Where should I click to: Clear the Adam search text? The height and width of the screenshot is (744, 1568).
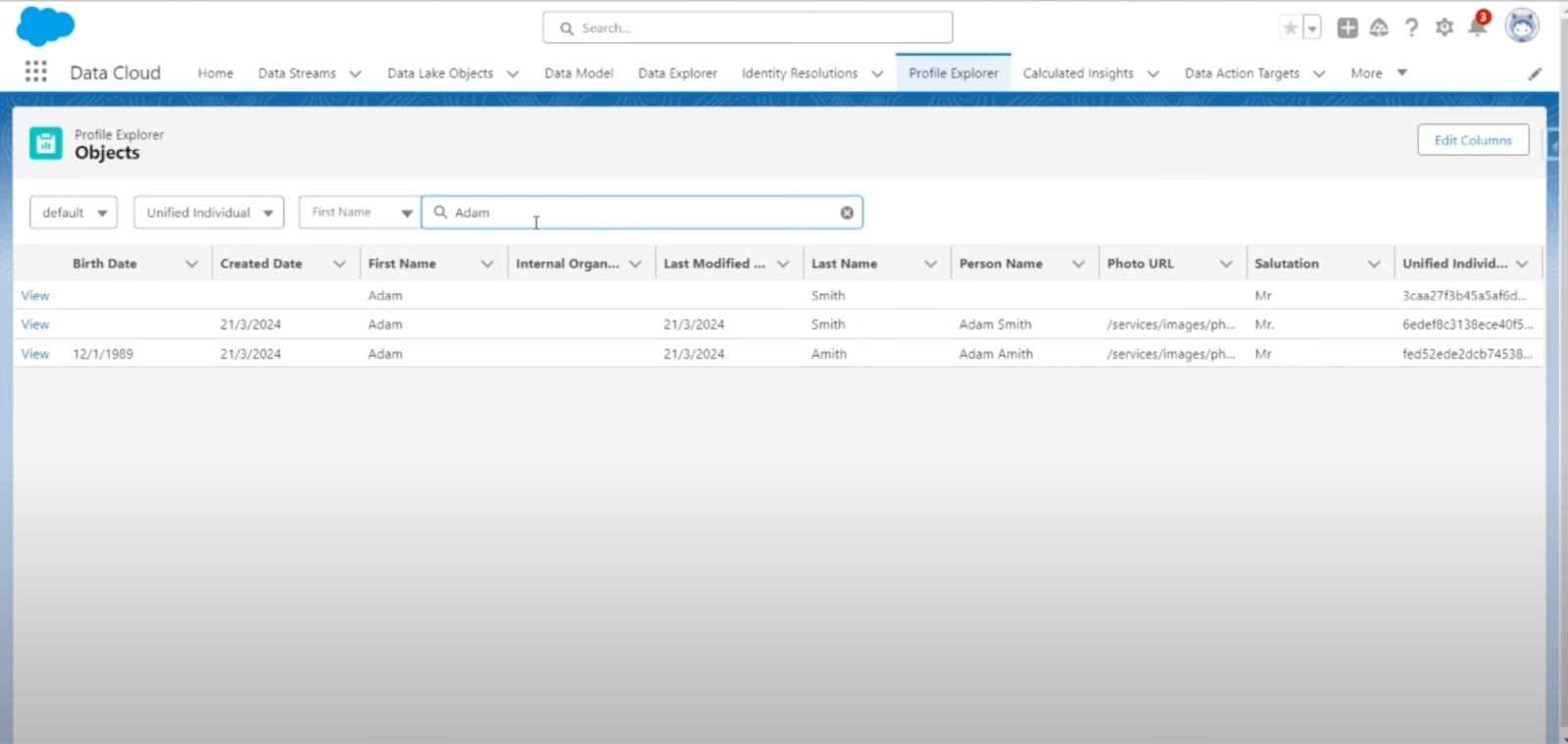tap(847, 213)
